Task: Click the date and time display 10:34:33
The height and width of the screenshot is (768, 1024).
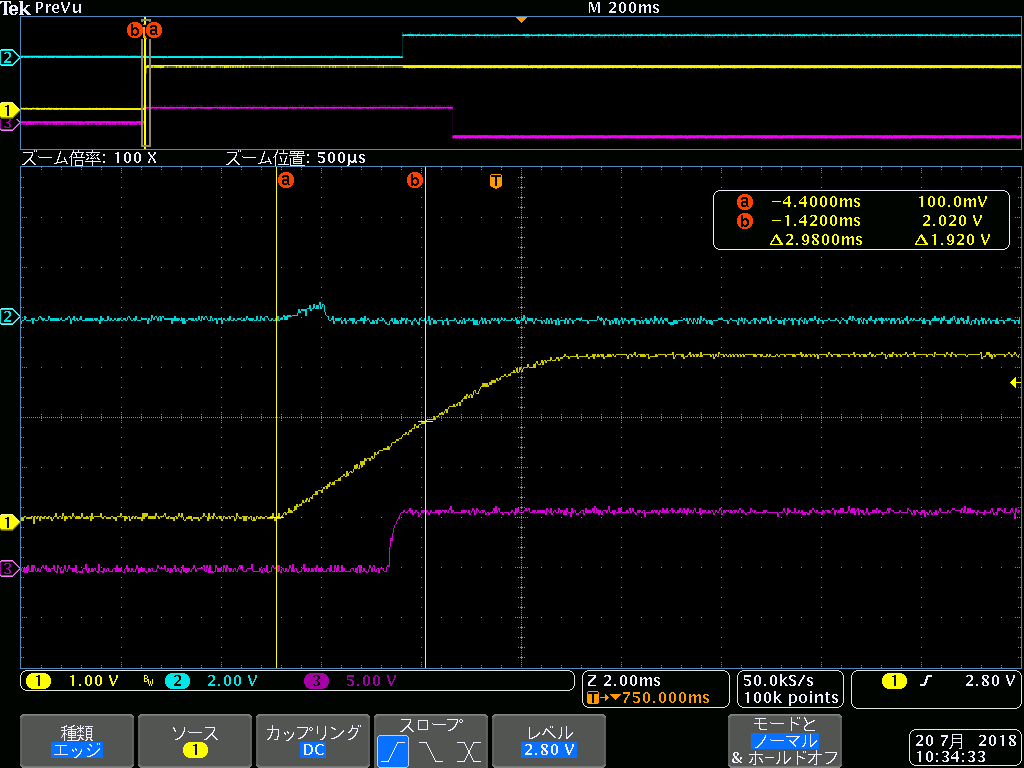Action: tap(964, 747)
